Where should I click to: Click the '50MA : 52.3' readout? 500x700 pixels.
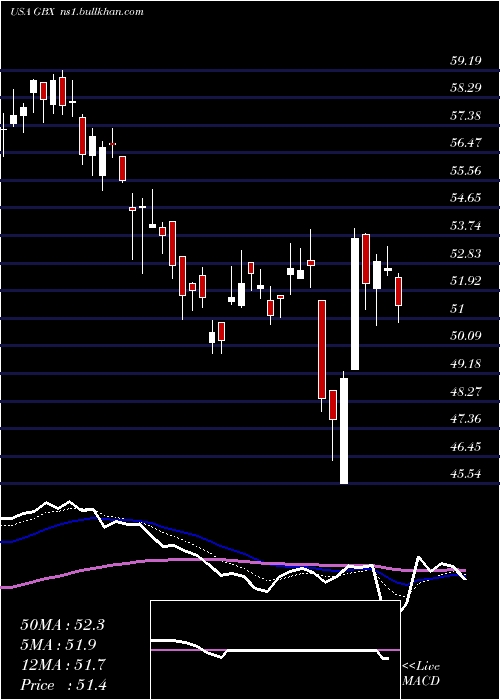pyautogui.click(x=62, y=625)
